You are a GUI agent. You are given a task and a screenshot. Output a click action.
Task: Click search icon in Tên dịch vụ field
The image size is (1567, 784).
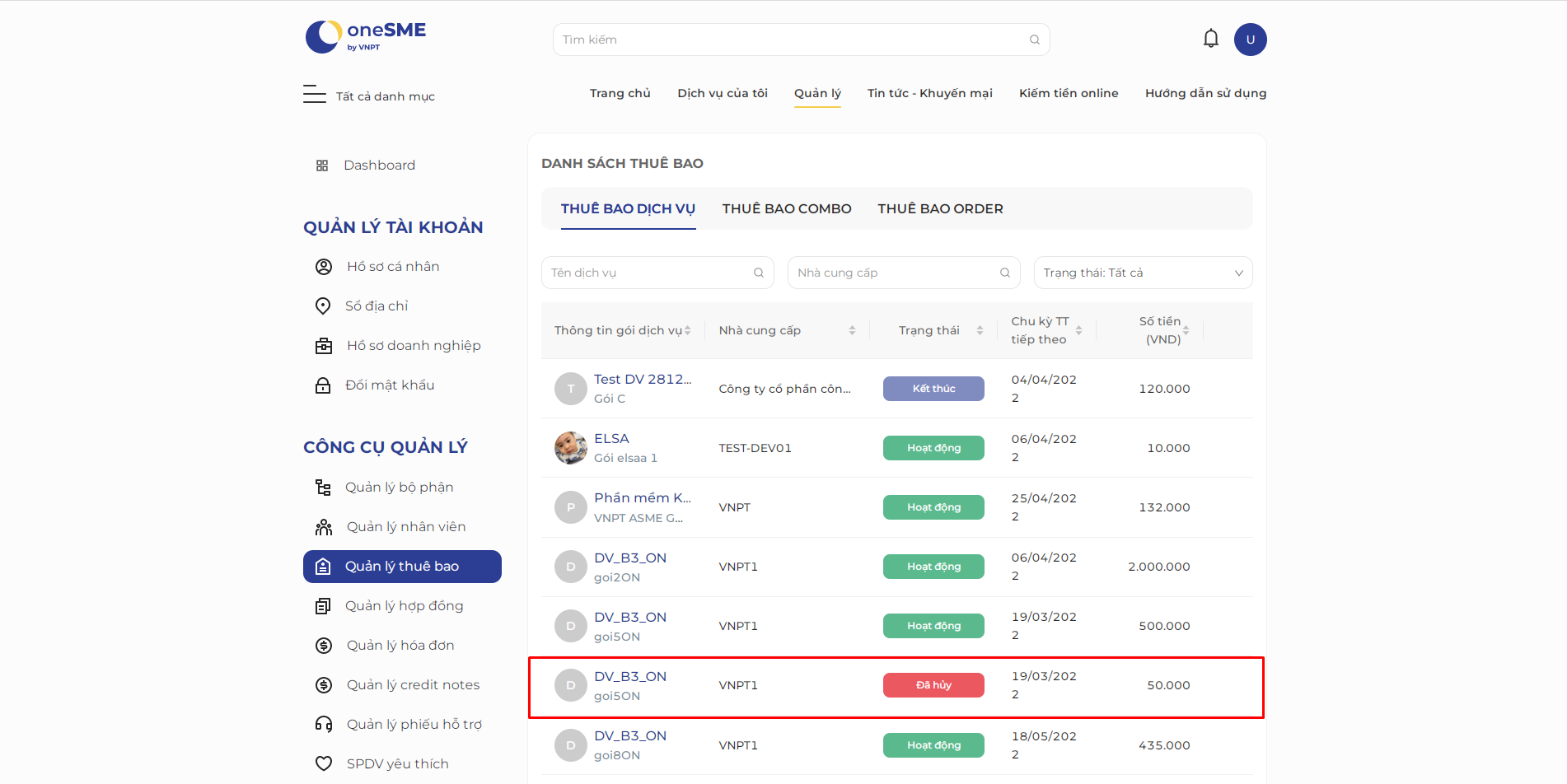[758, 273]
